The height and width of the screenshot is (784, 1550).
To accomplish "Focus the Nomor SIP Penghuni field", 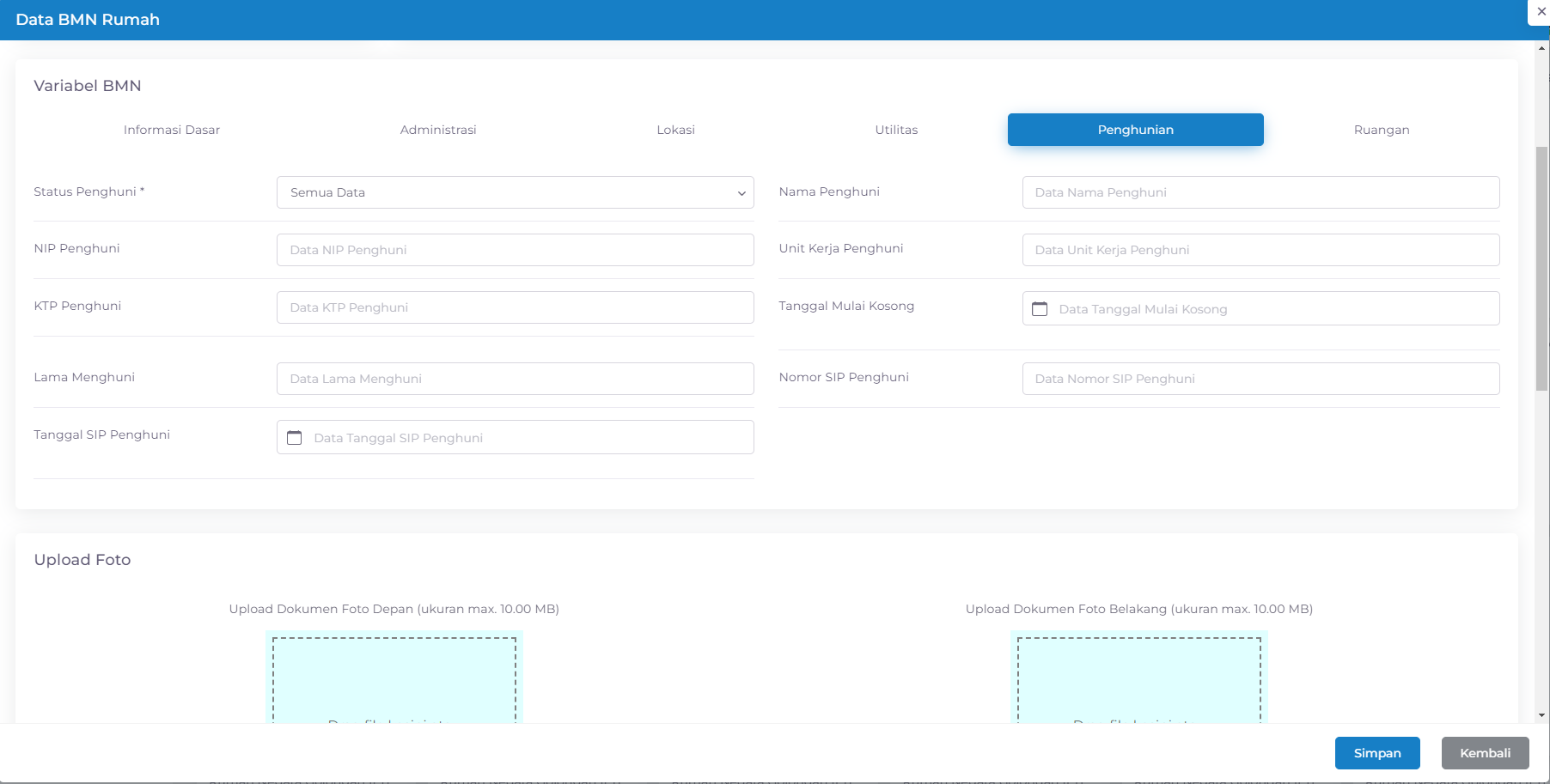I will click(x=1261, y=379).
